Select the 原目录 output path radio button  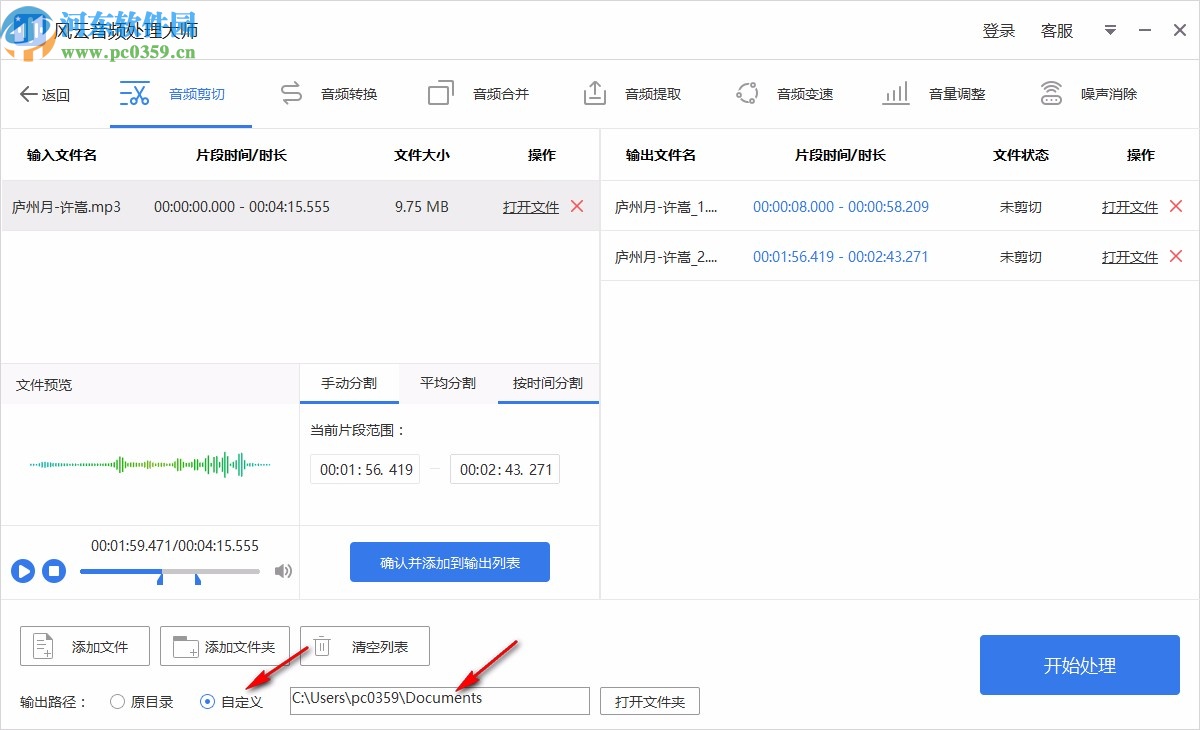tap(117, 701)
